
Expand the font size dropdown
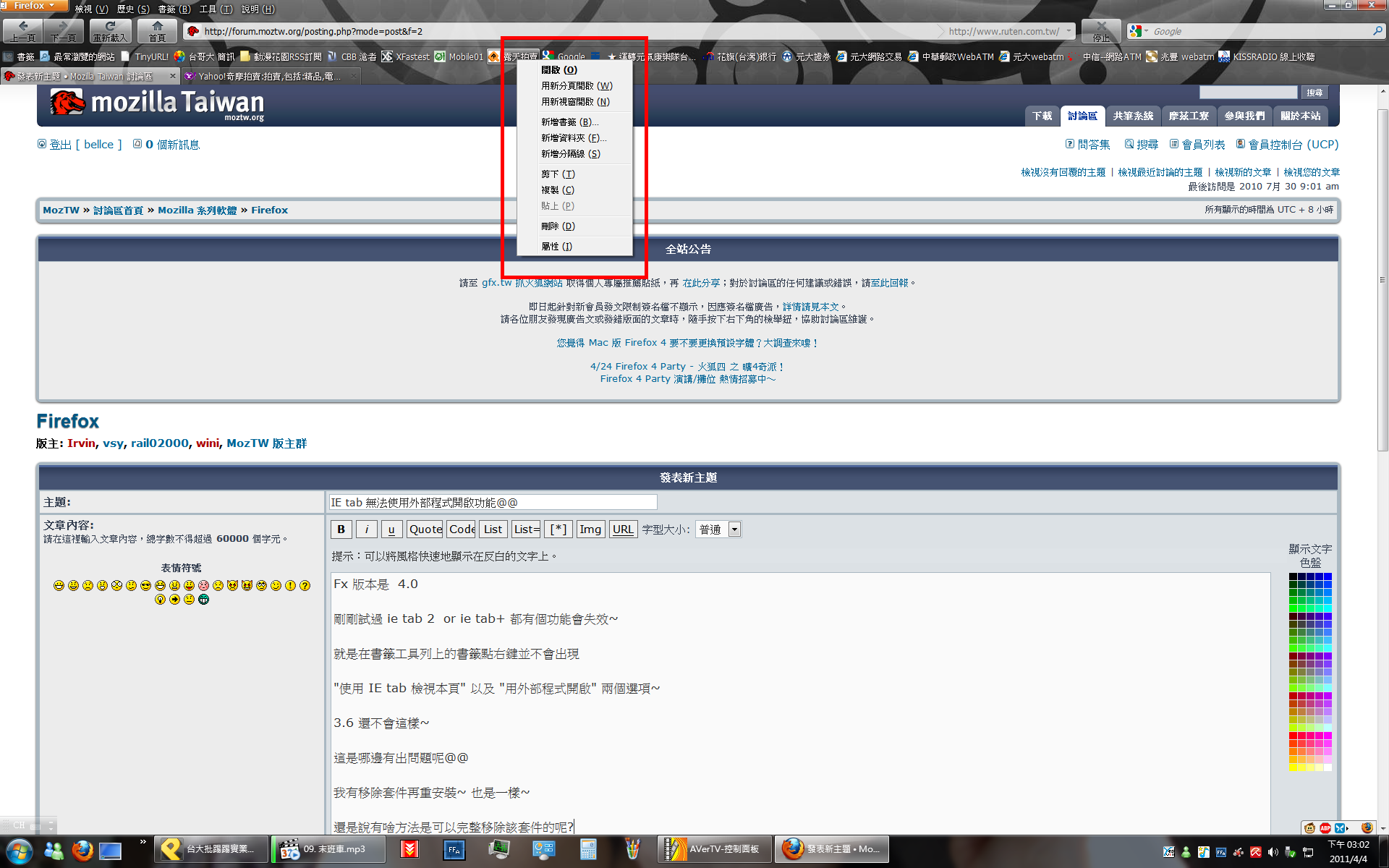click(734, 529)
